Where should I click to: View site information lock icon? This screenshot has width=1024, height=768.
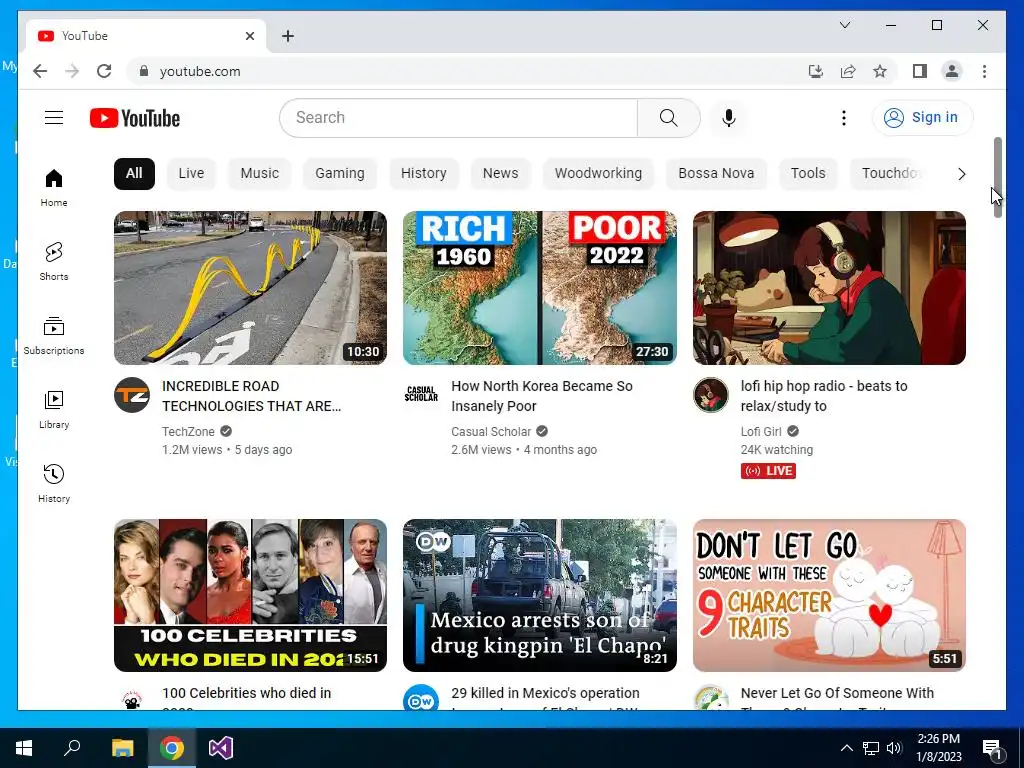144,71
